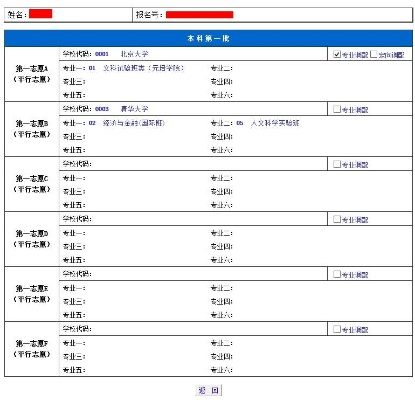Click the 返回 button at bottom
Screen dimensions: 415x400
click(x=208, y=390)
